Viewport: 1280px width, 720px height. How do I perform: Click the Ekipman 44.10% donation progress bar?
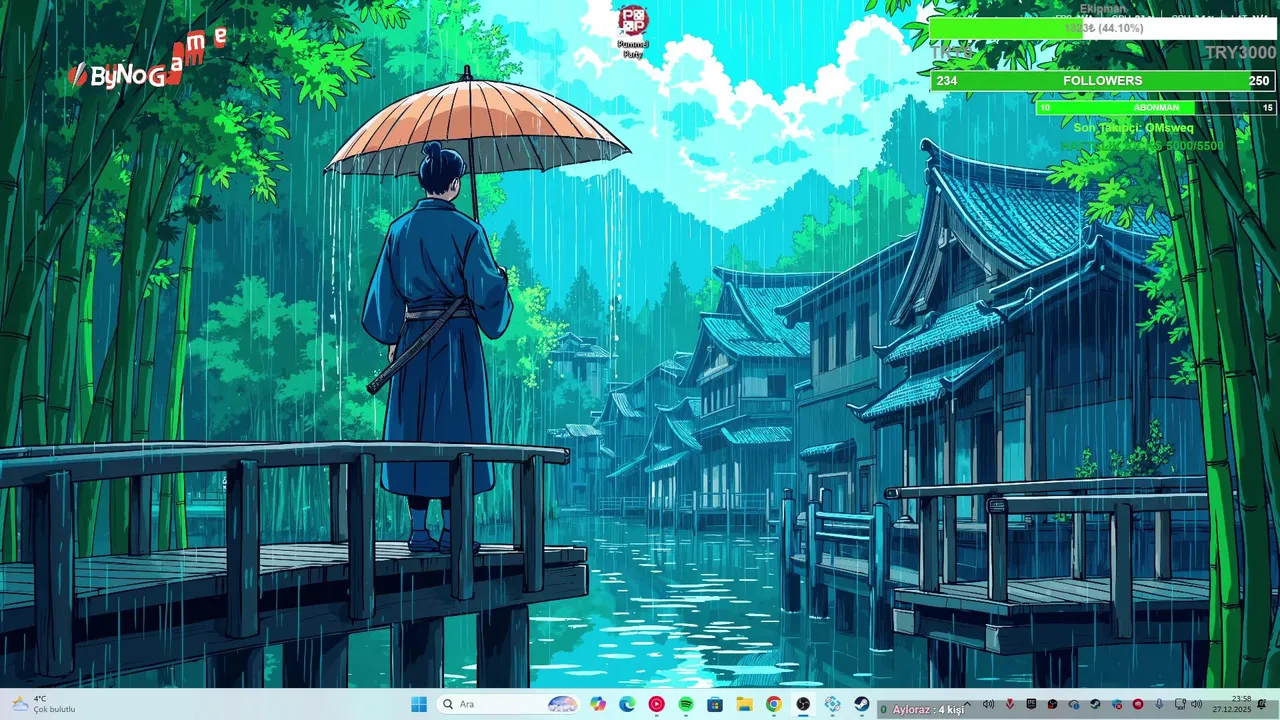pos(1103,28)
